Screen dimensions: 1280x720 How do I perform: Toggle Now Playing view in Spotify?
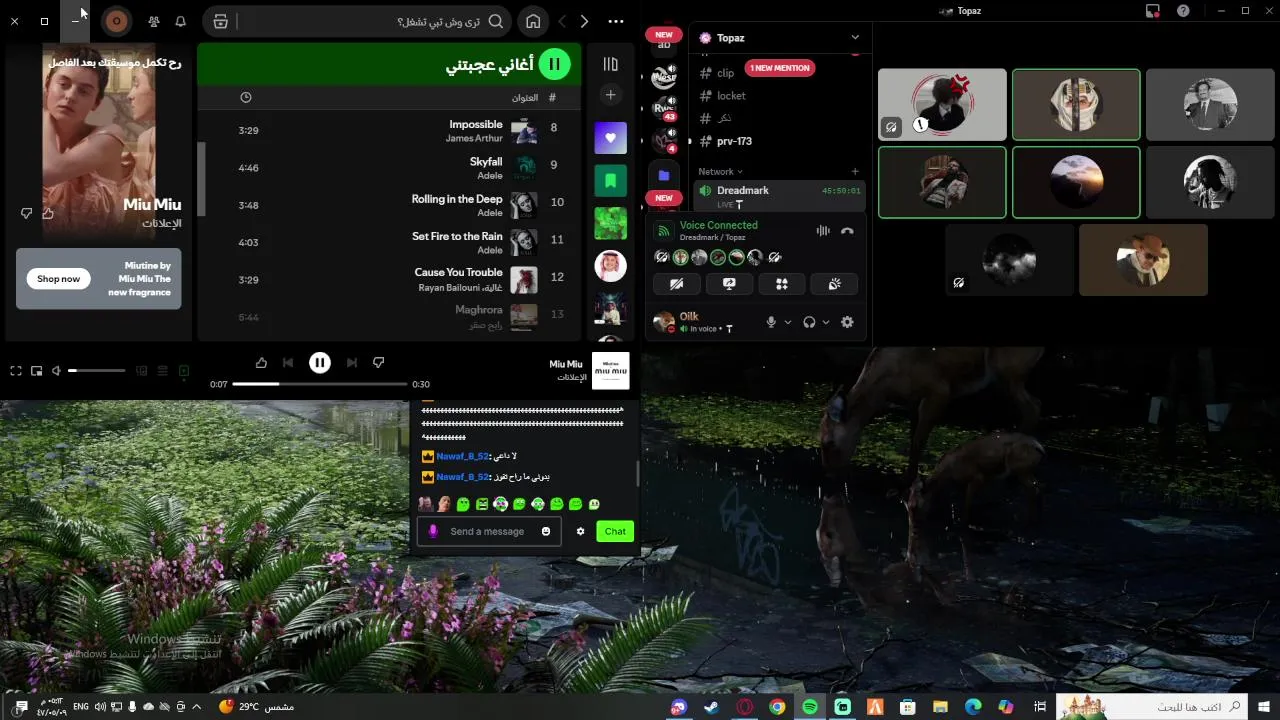coord(184,371)
